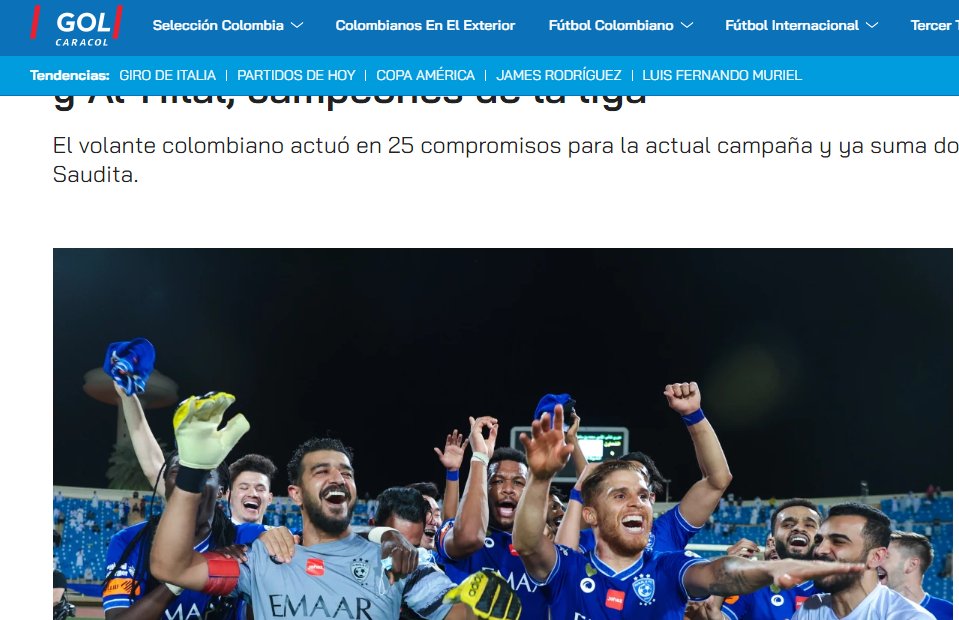Open Partidos de Hoy trending link
This screenshot has width=959, height=620.
click(x=296, y=75)
